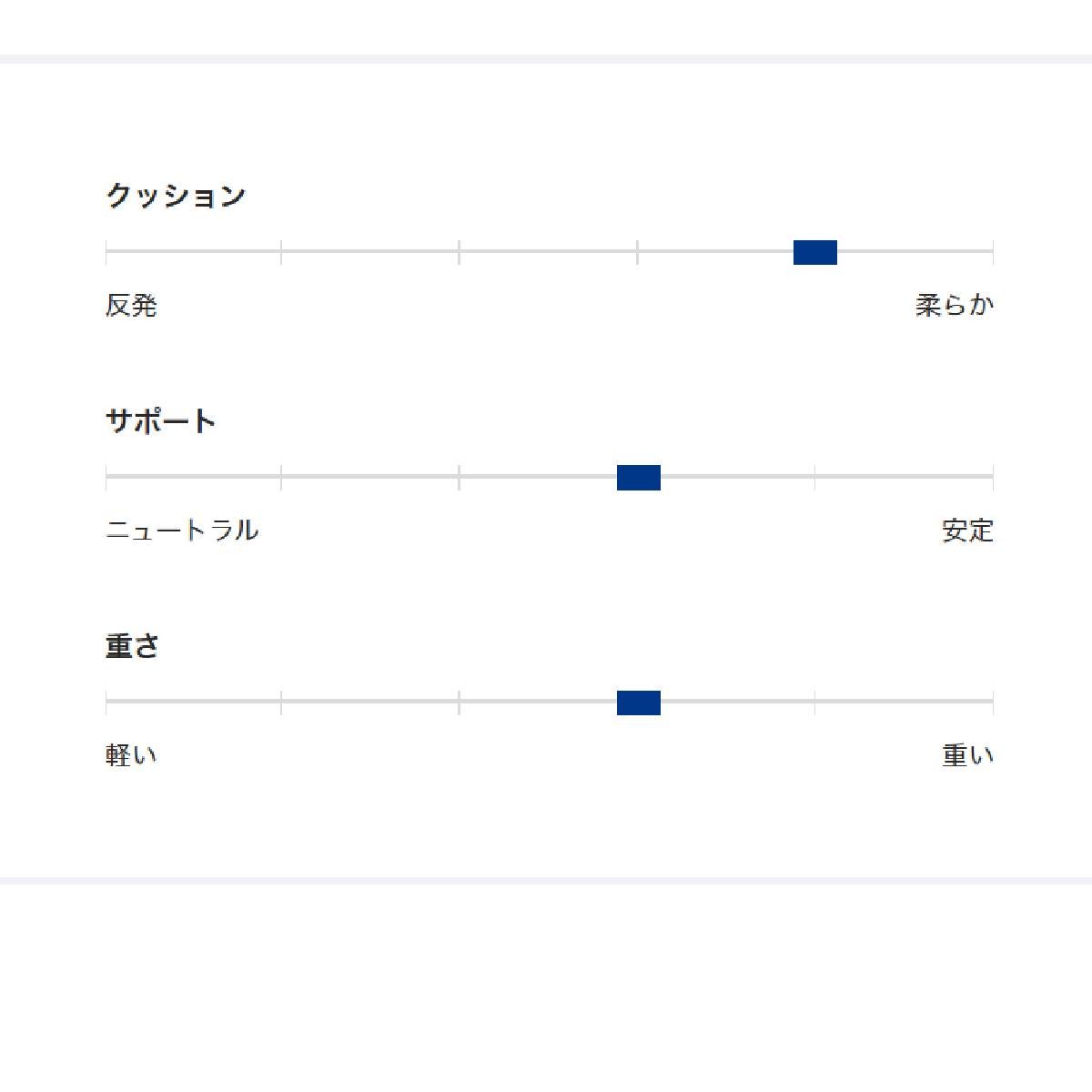
Task: Click the left end of the クッション track
Action: pyautogui.click(x=107, y=251)
